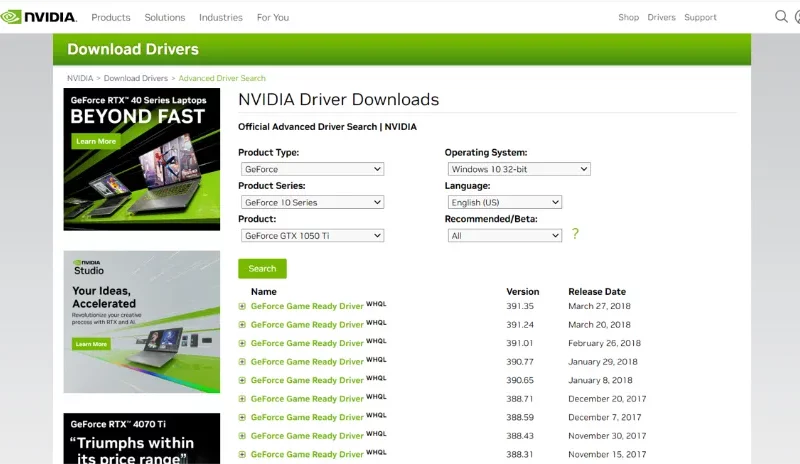Click the NVIDIA Studio banner image
Screen dimensions: 800x464
point(142,322)
